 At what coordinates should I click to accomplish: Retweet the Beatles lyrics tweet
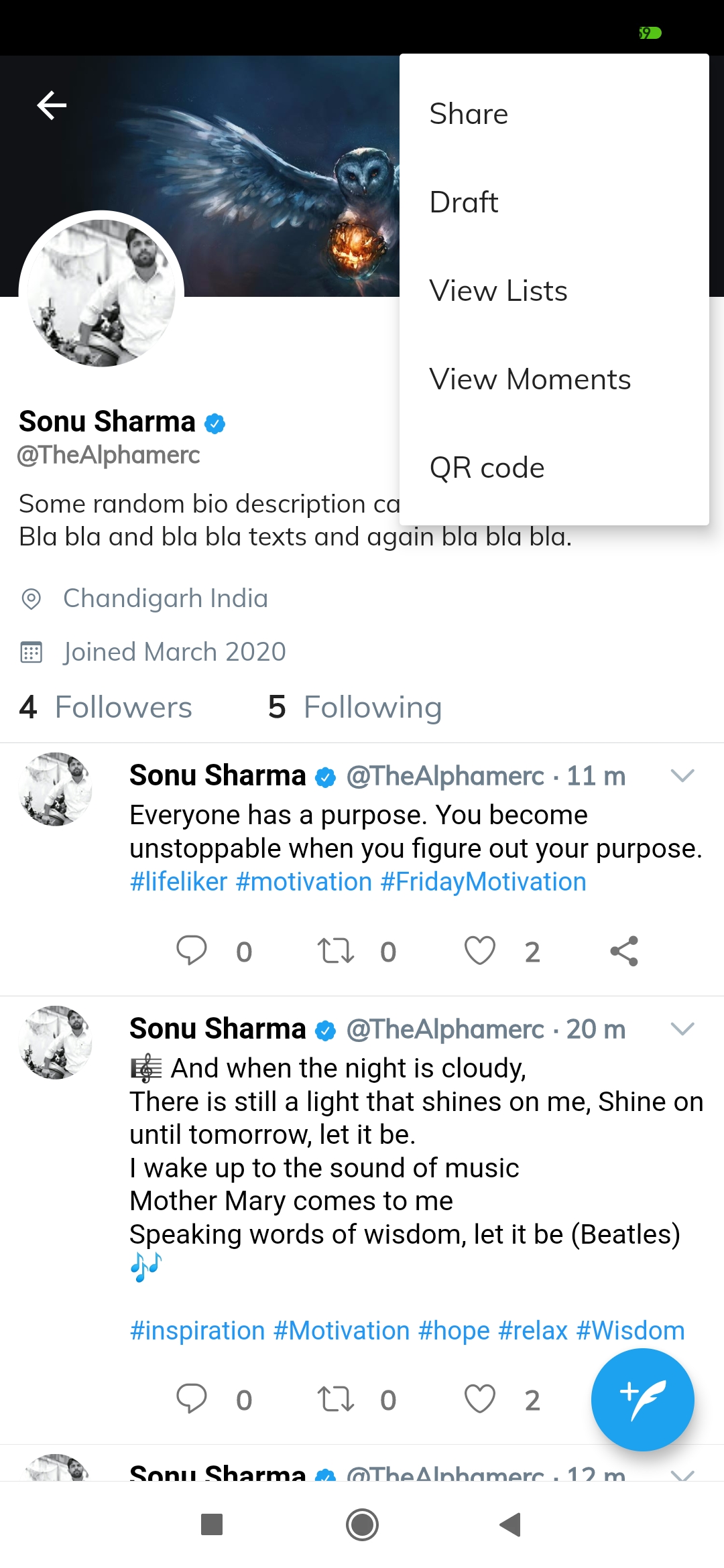point(335,1399)
